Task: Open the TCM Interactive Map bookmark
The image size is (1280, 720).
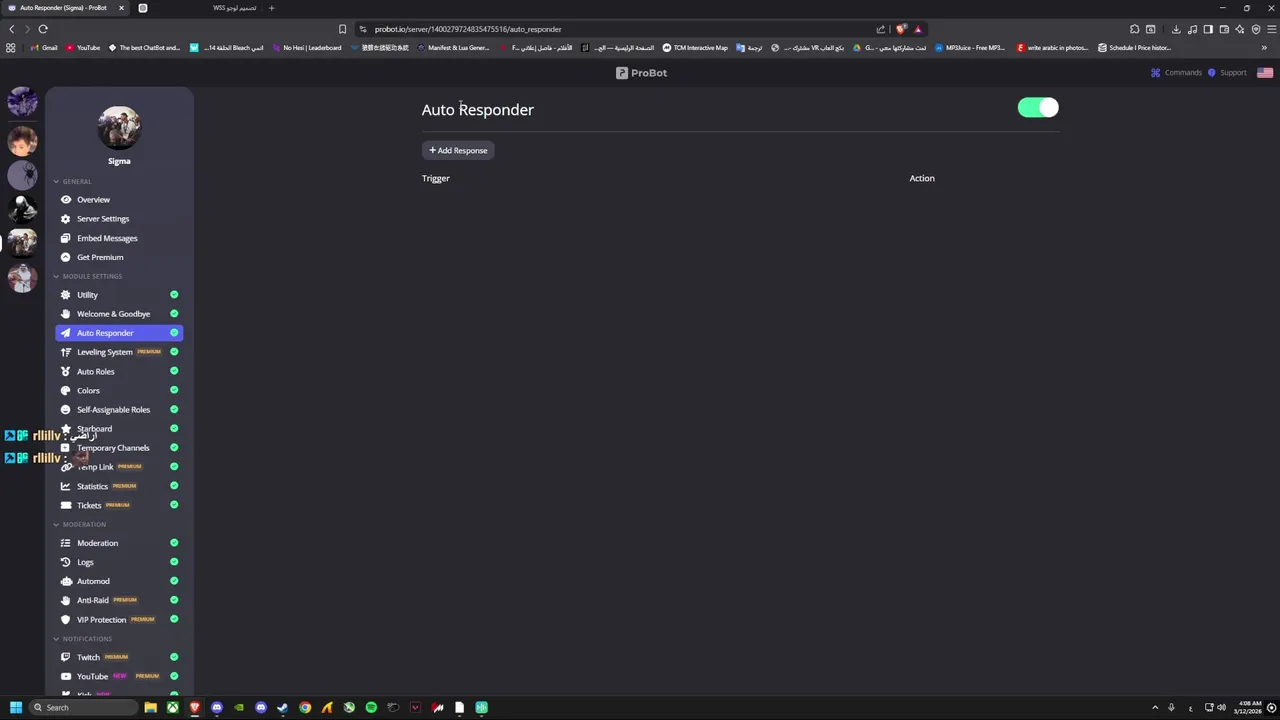Action: coord(695,48)
